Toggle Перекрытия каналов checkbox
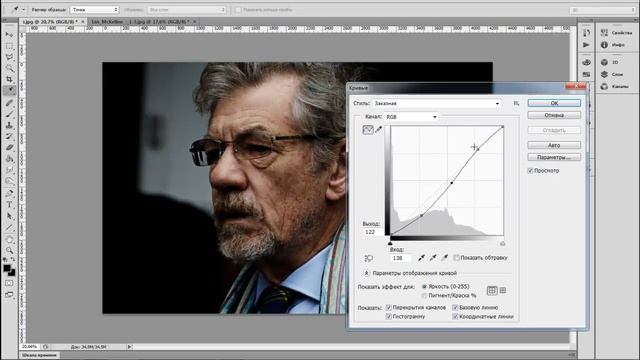Viewport: 640px width, 360px height. [389, 307]
